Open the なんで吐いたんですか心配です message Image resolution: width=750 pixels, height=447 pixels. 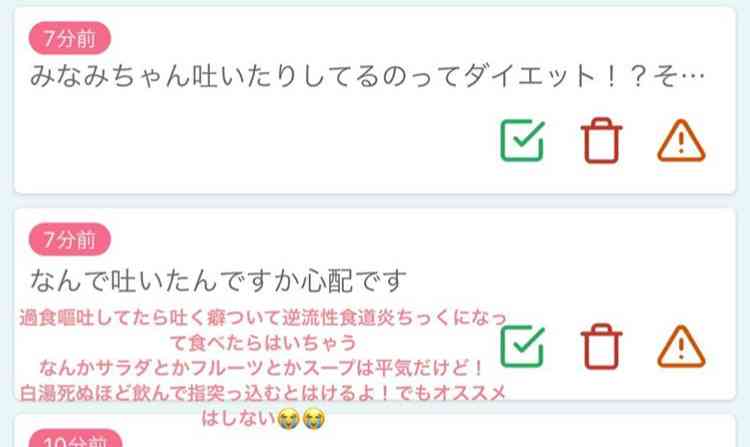[x=218, y=281]
